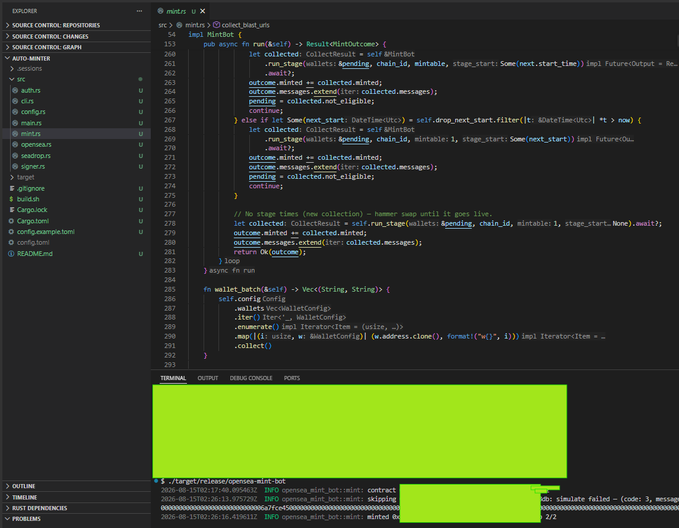This screenshot has height=528, width=679.
Task: Switch to the Debug Console tab
Action: pos(251,378)
